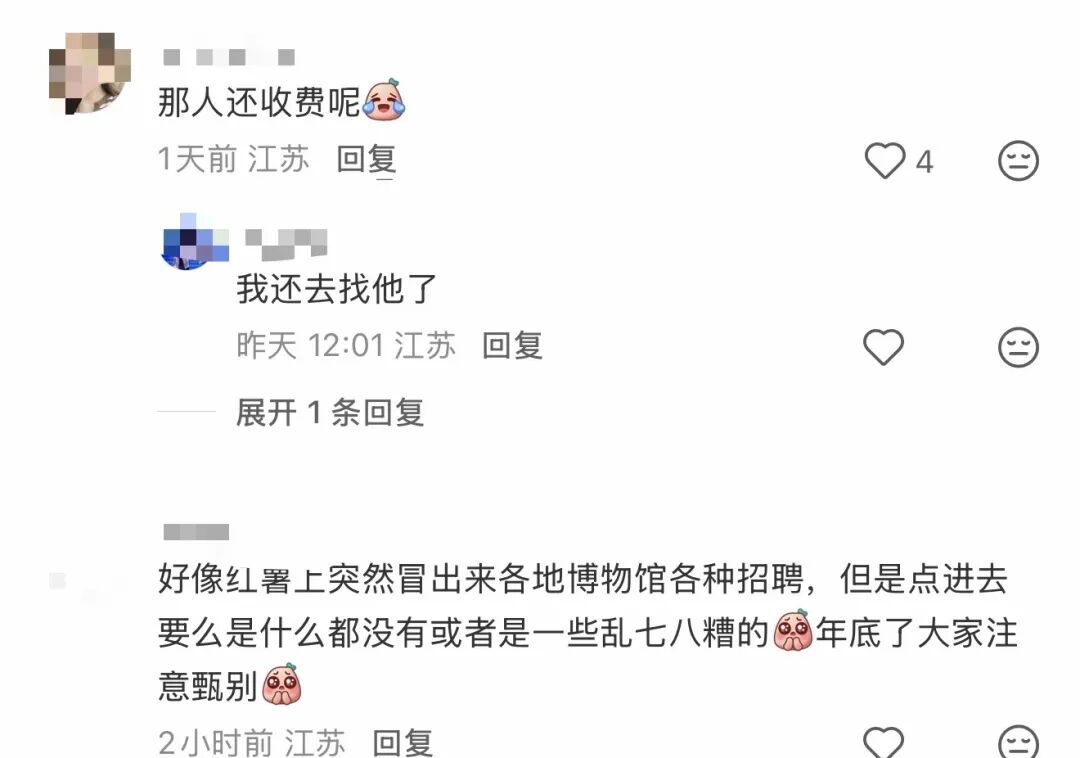Reply to the 2小时前 museum comment
The height and width of the screenshot is (758, 1080).
tap(403, 743)
